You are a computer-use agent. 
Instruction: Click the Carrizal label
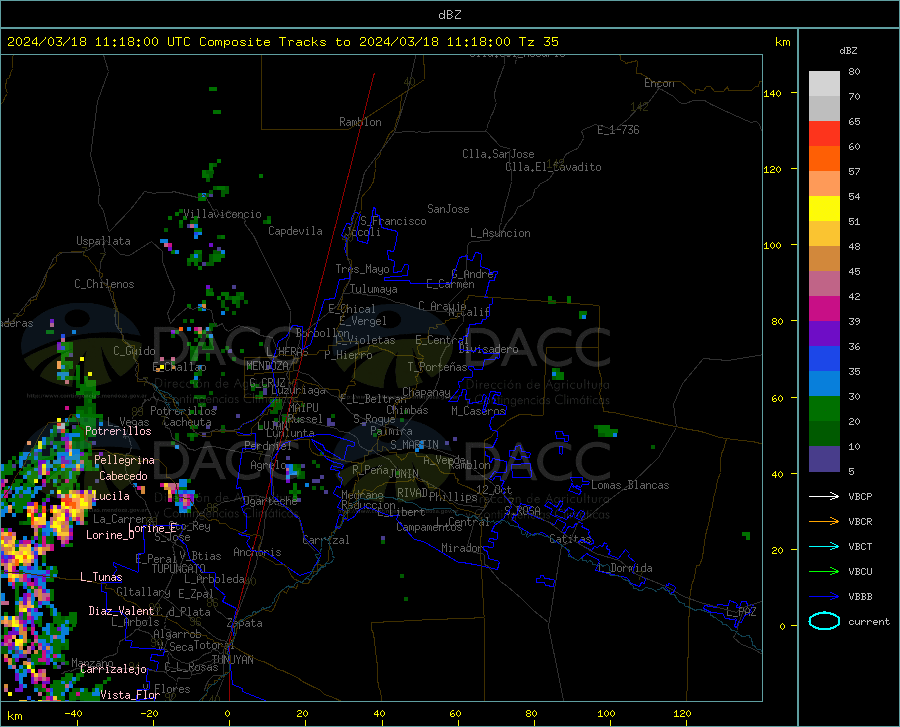coord(326,540)
